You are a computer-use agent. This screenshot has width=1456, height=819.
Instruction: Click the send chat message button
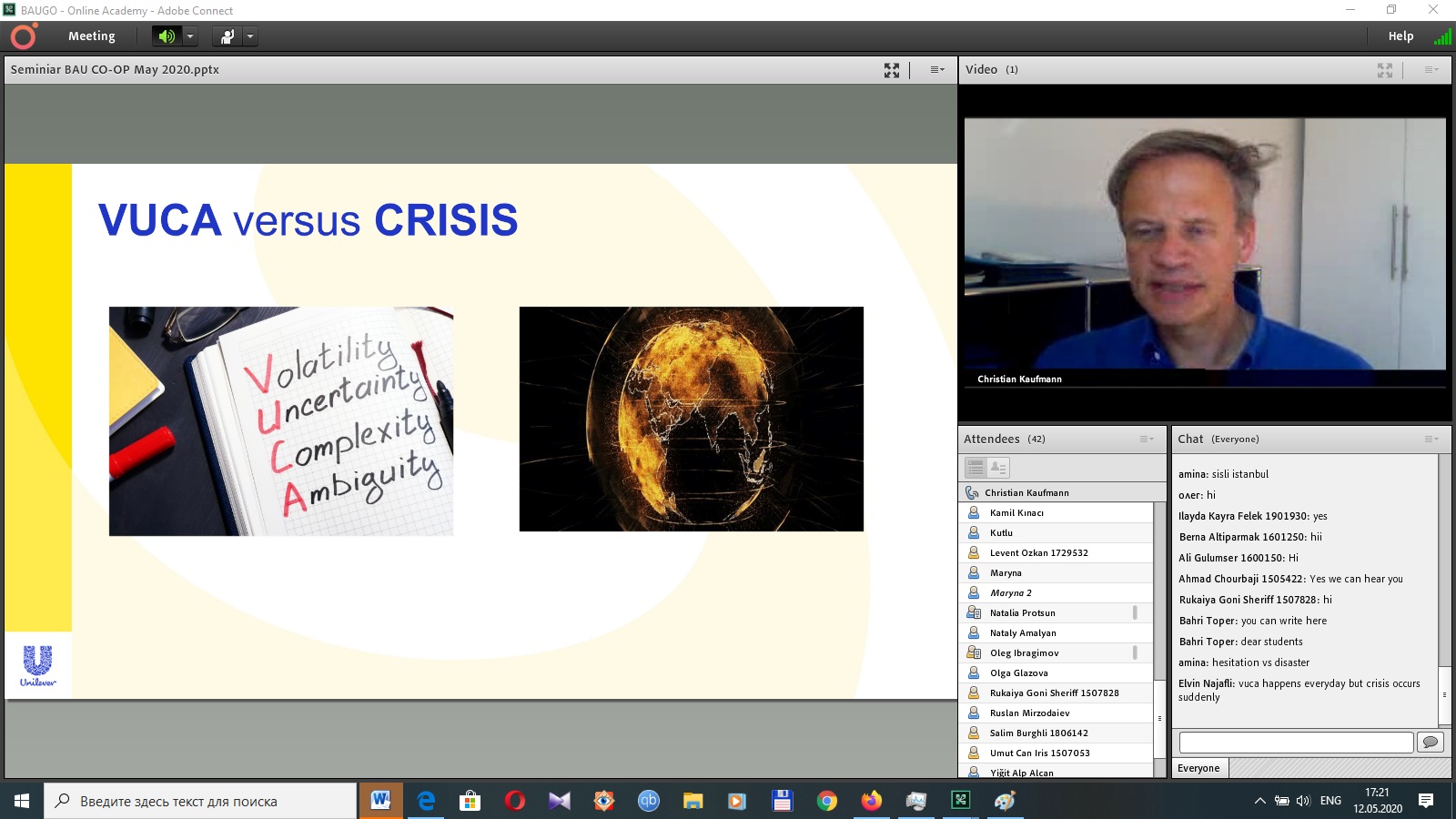coord(1431,743)
